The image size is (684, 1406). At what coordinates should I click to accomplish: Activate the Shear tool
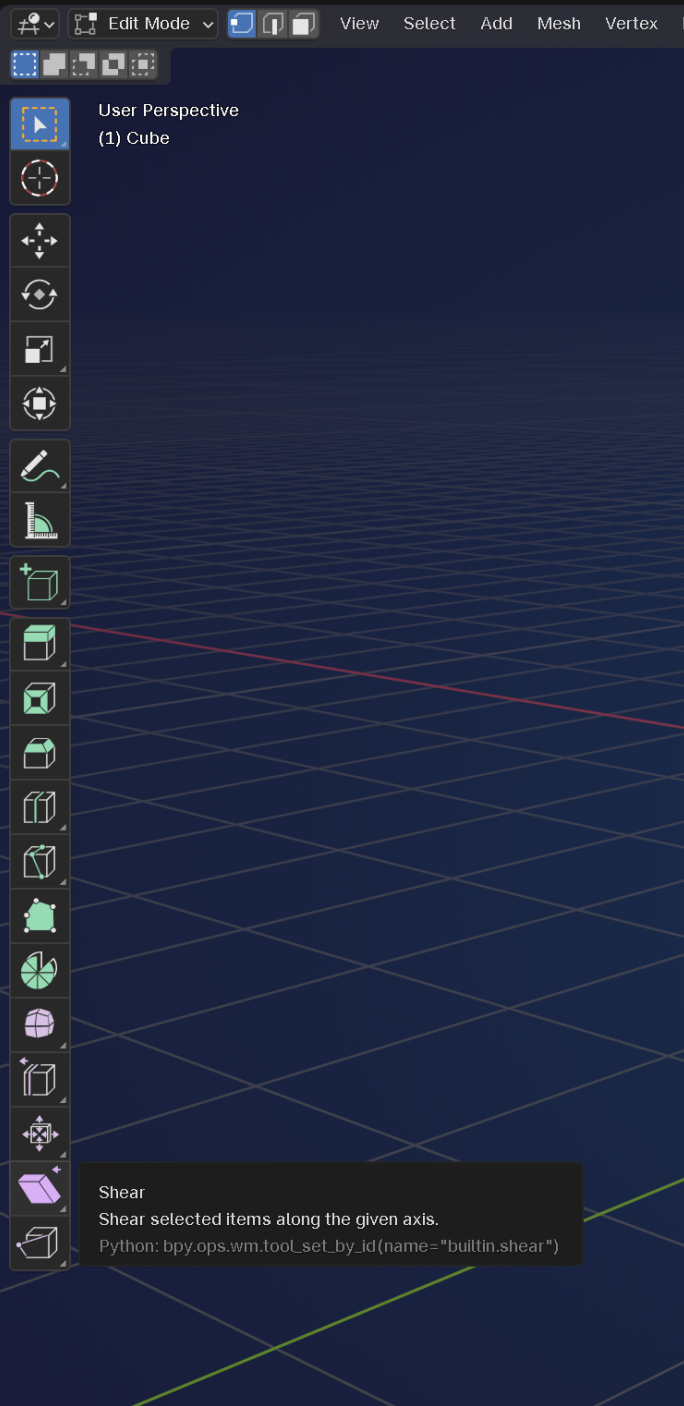(39, 1187)
